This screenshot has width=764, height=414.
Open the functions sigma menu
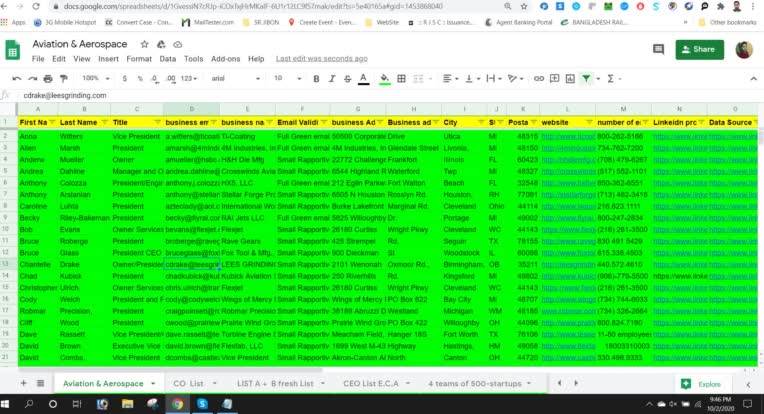(612, 78)
